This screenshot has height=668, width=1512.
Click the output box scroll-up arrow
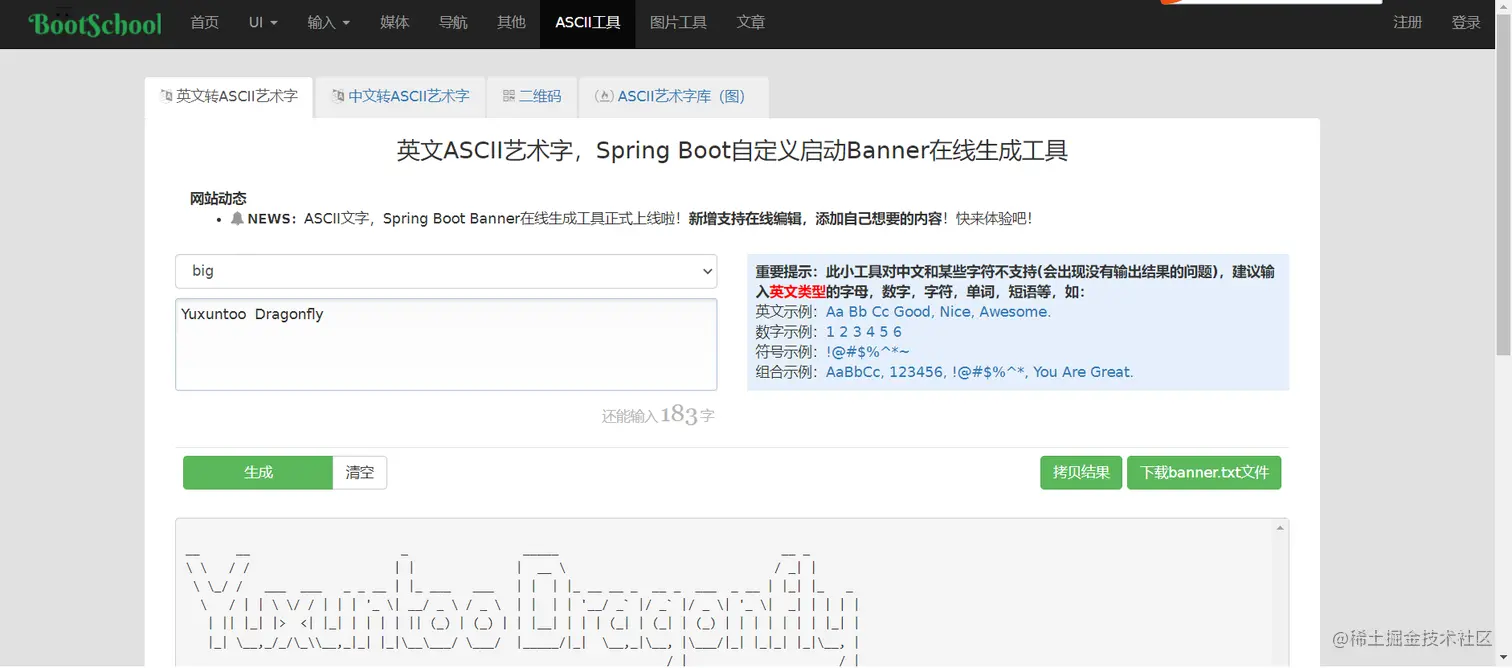click(1280, 527)
